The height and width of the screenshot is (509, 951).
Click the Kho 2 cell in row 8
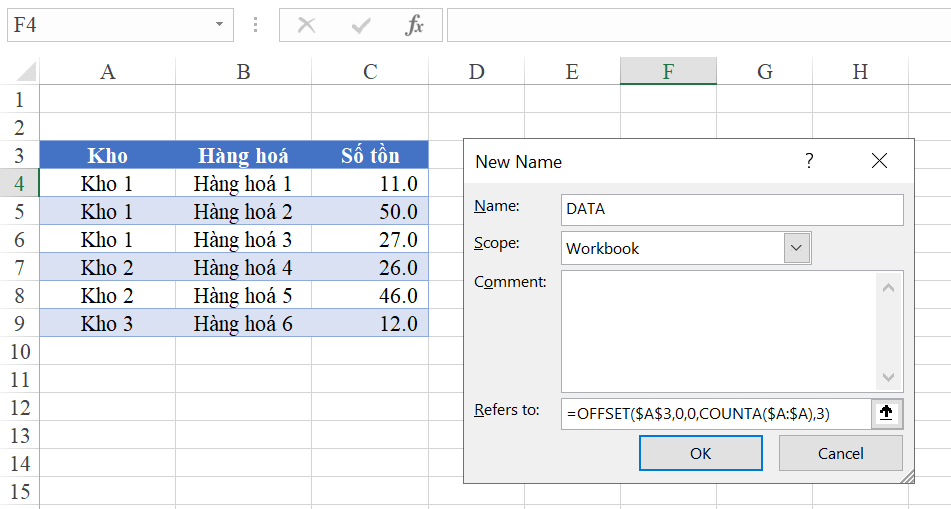tap(107, 295)
